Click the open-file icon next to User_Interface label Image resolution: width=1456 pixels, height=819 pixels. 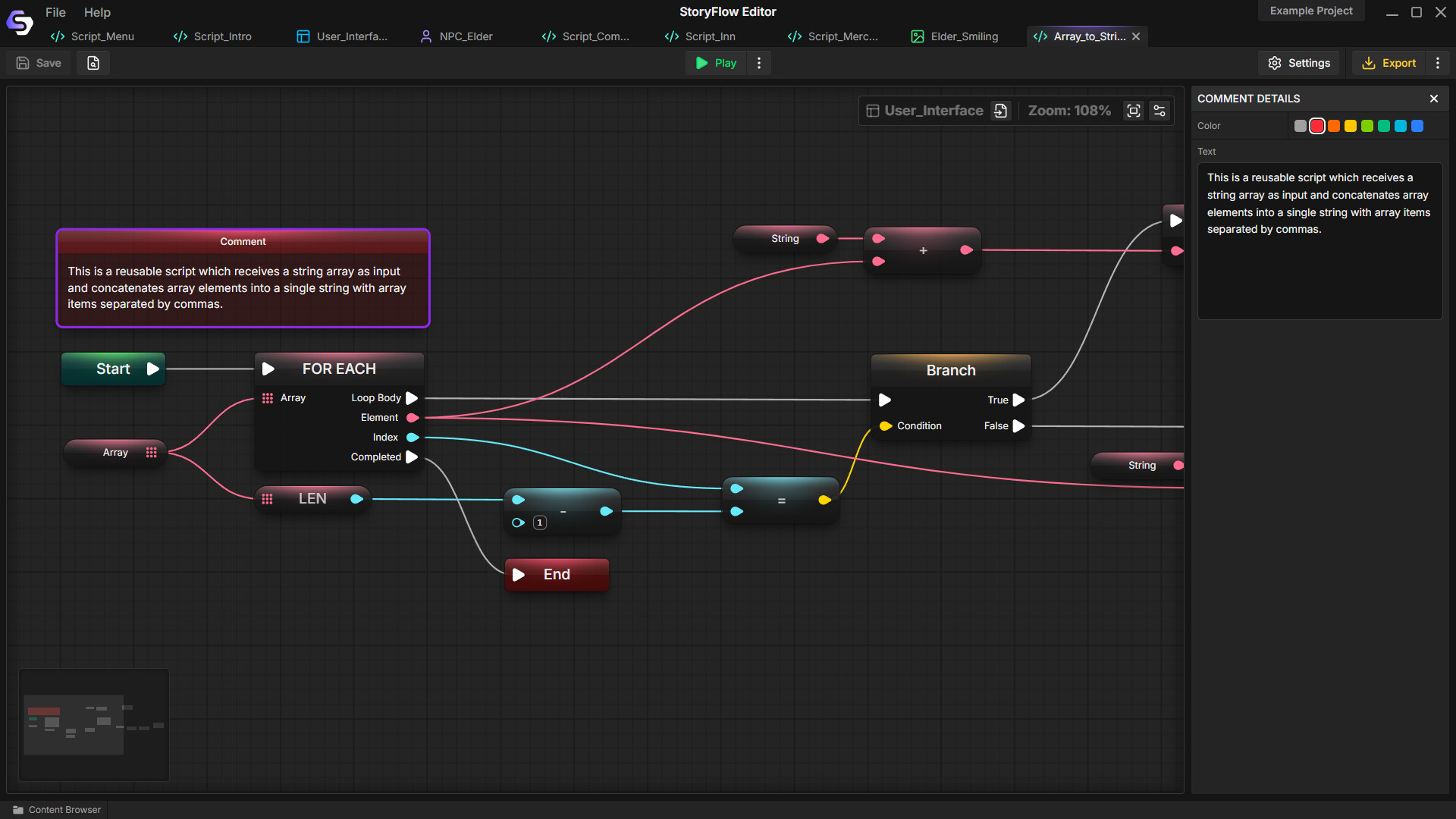click(x=1000, y=110)
